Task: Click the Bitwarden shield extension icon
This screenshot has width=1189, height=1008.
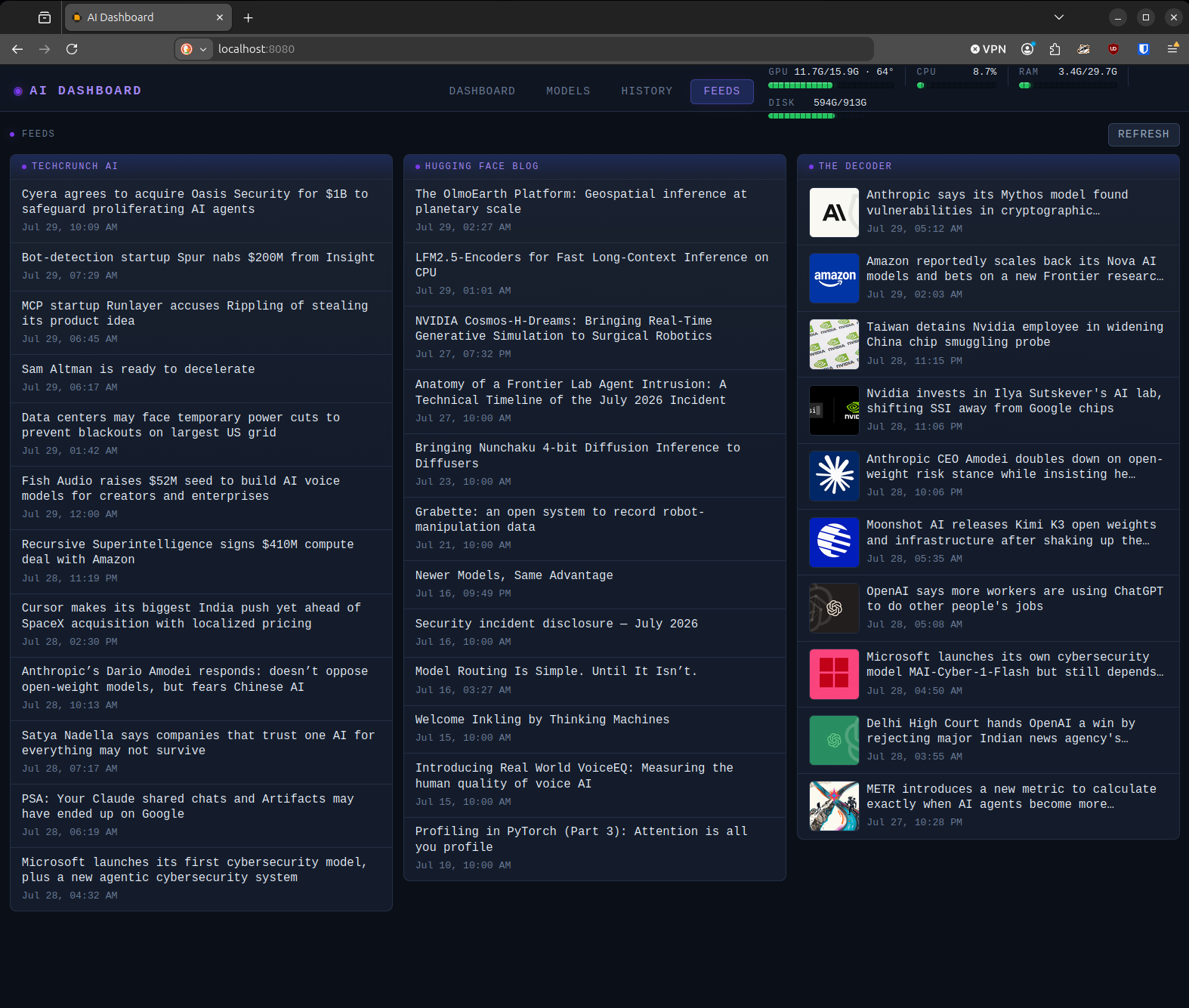Action: tap(1143, 49)
